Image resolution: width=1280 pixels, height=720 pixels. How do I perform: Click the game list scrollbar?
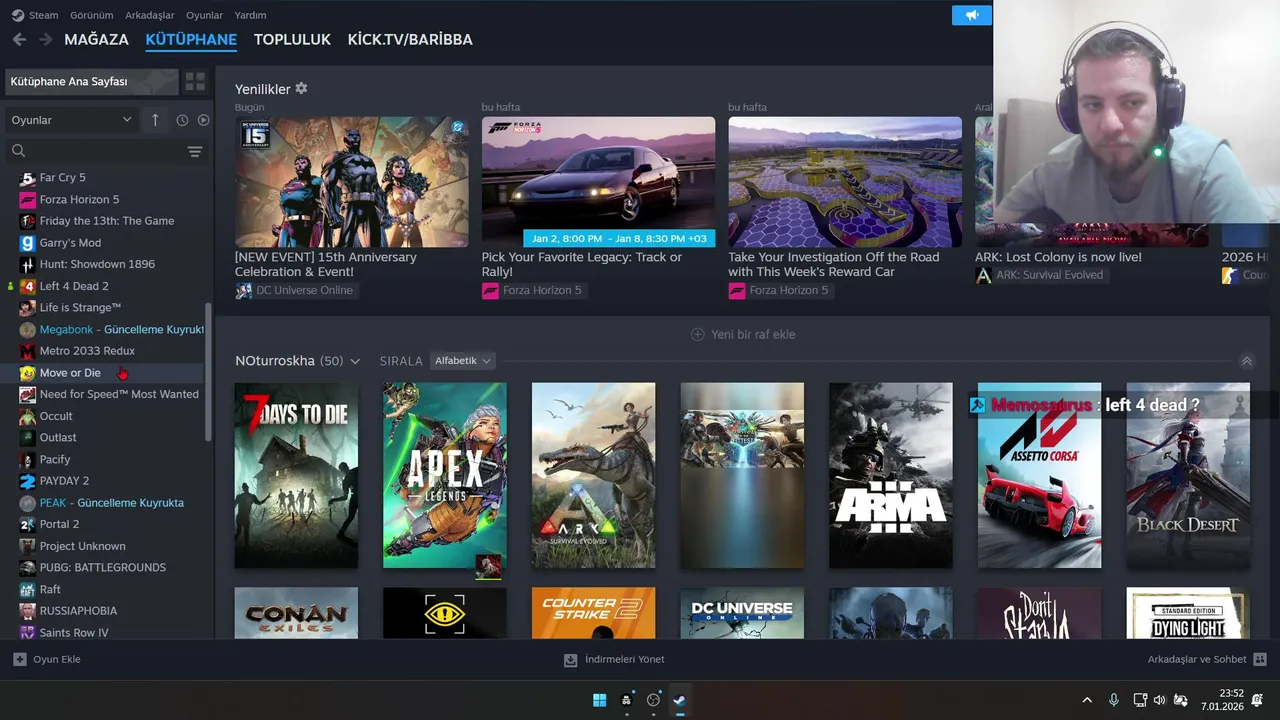(x=208, y=372)
